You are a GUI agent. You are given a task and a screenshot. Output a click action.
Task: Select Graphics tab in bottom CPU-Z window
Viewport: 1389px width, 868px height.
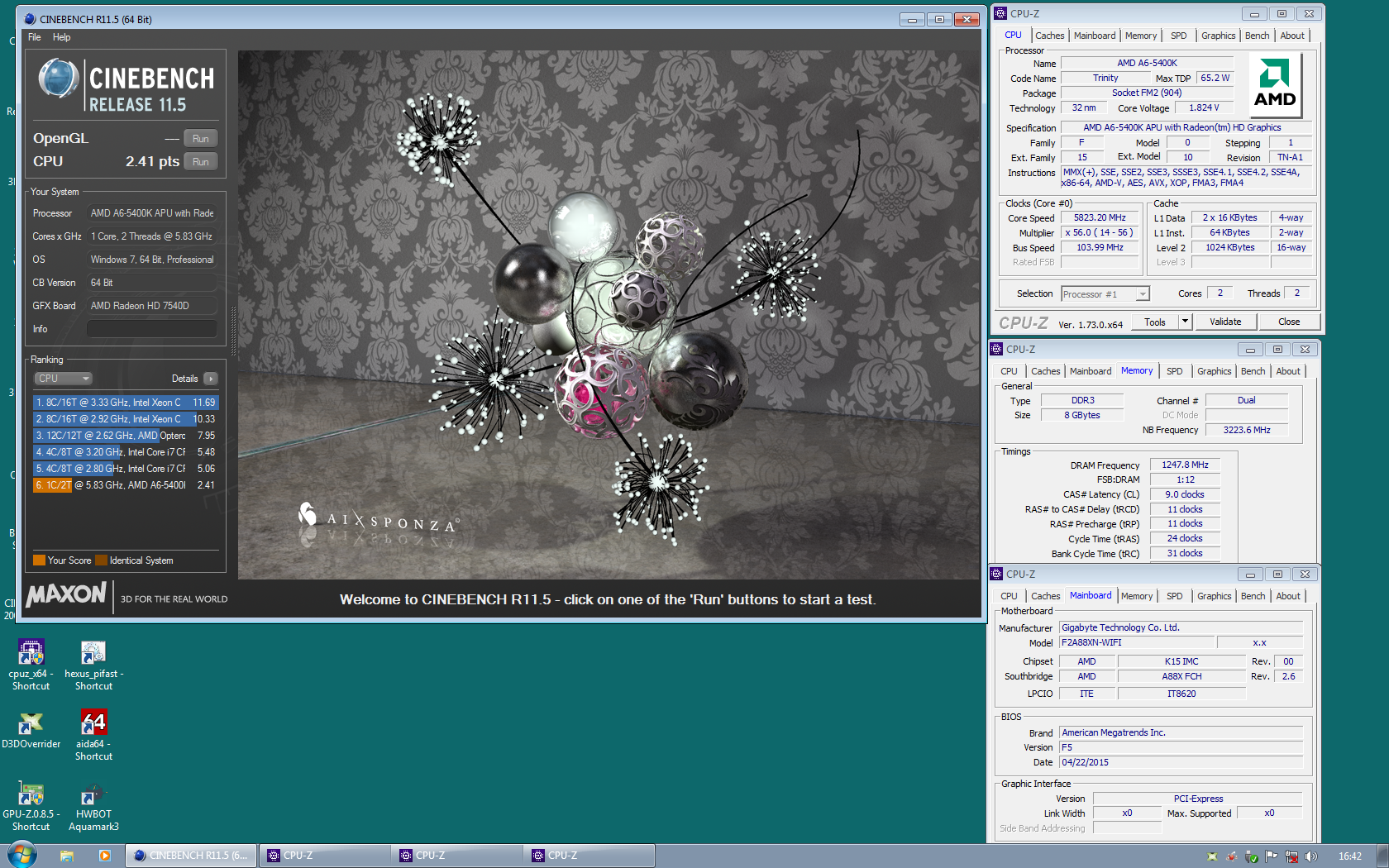[x=1214, y=596]
